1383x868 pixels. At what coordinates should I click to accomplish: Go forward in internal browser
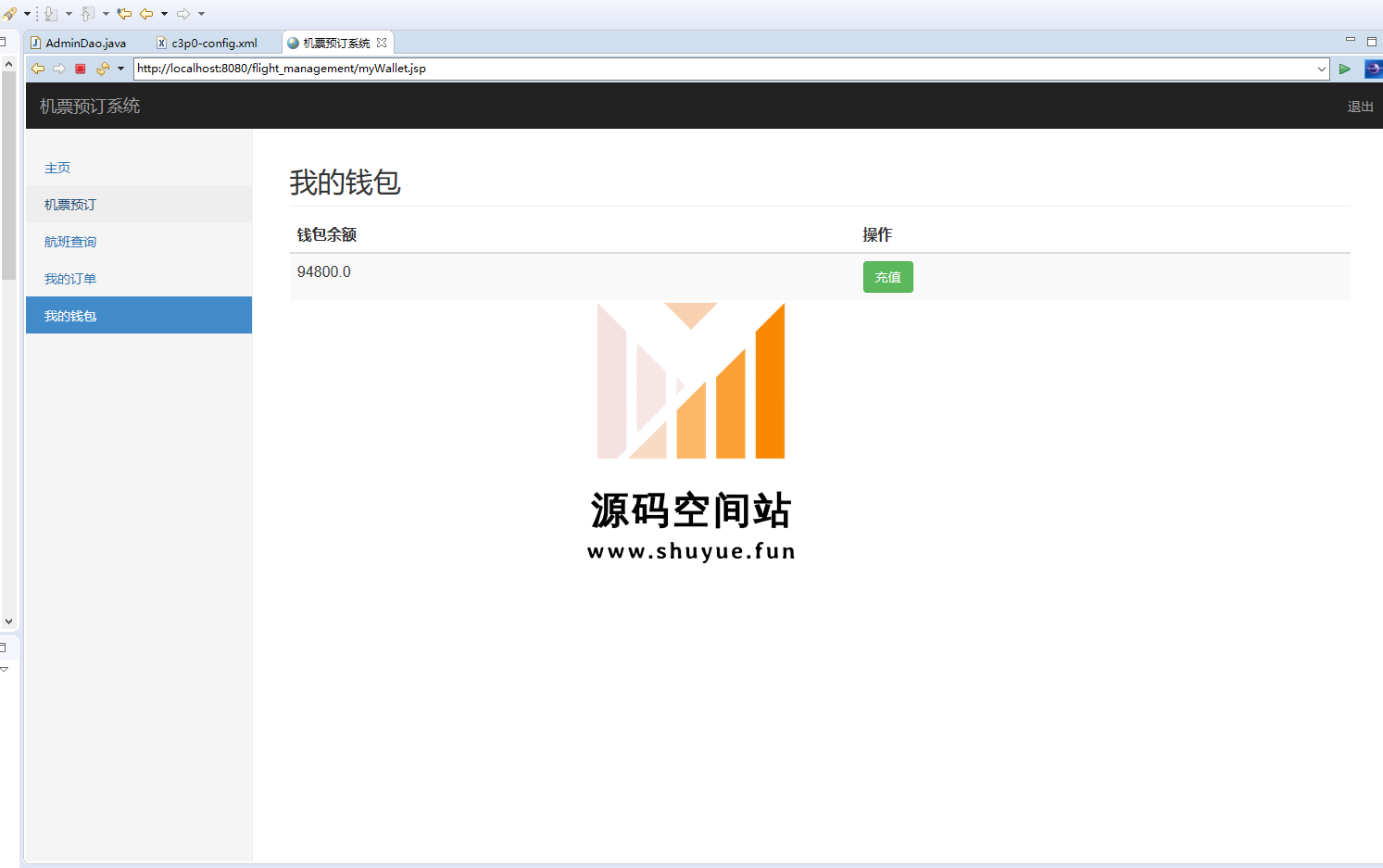[59, 69]
